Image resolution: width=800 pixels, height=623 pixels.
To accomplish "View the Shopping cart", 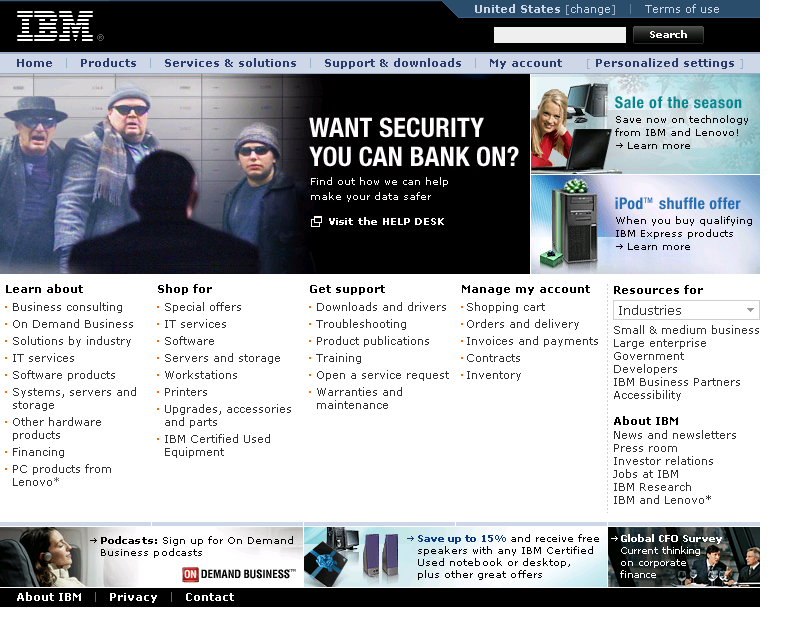I will click(x=506, y=307).
